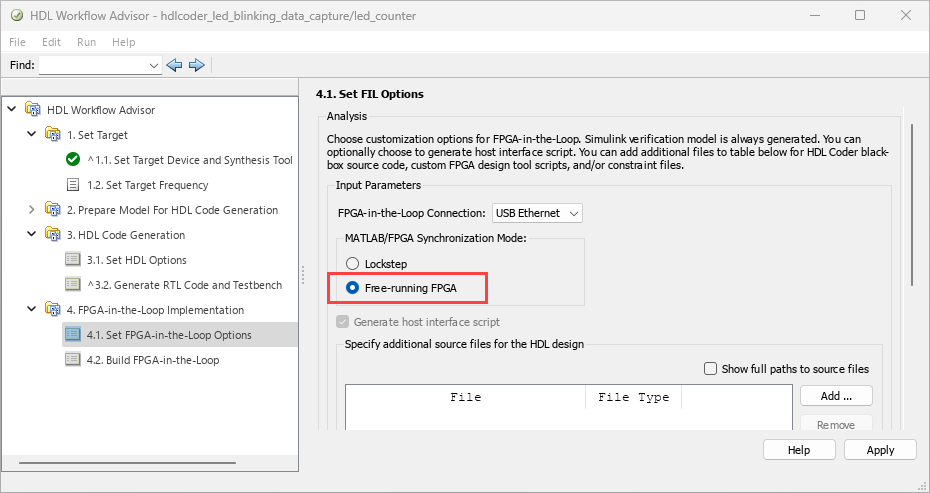
Task: Click the Remove button
Action: point(836,423)
